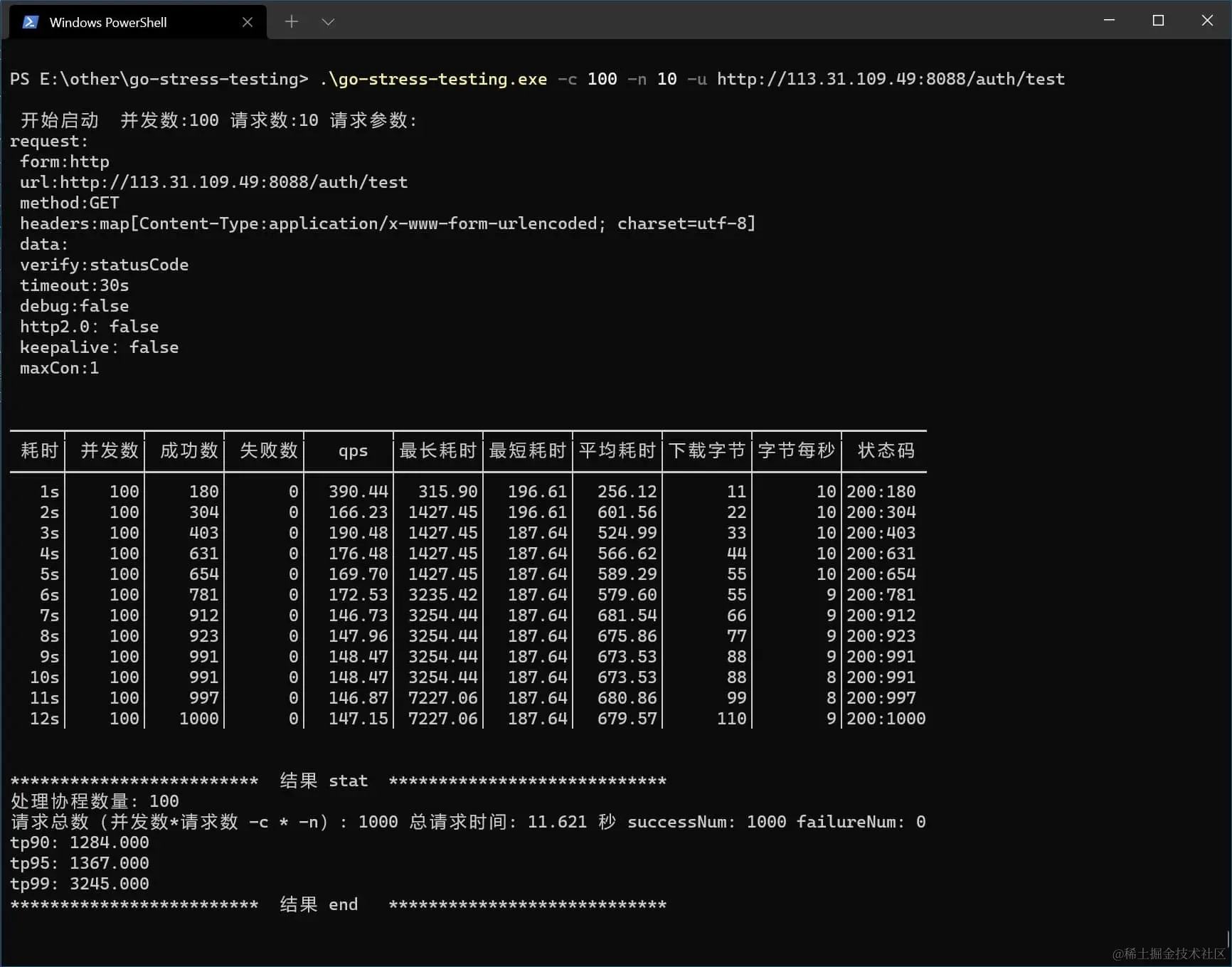Click the longest time value 3235.42
The image size is (1232, 967).
click(x=443, y=595)
